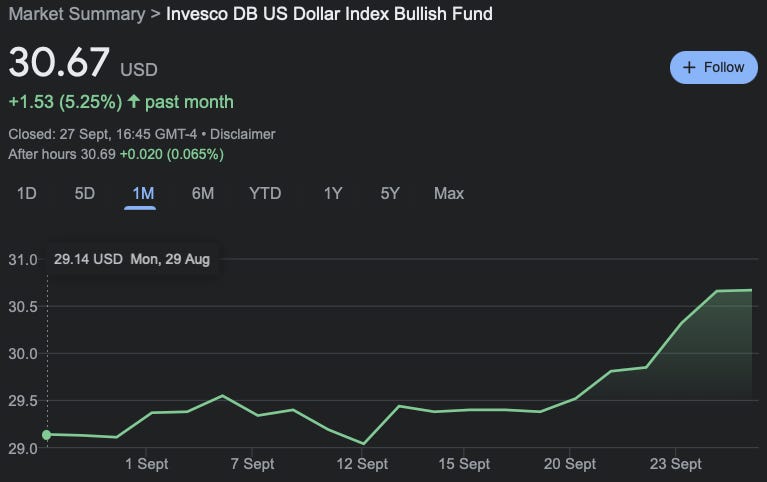Switch to the 5Y chart range
767x482 pixels.
(x=390, y=193)
